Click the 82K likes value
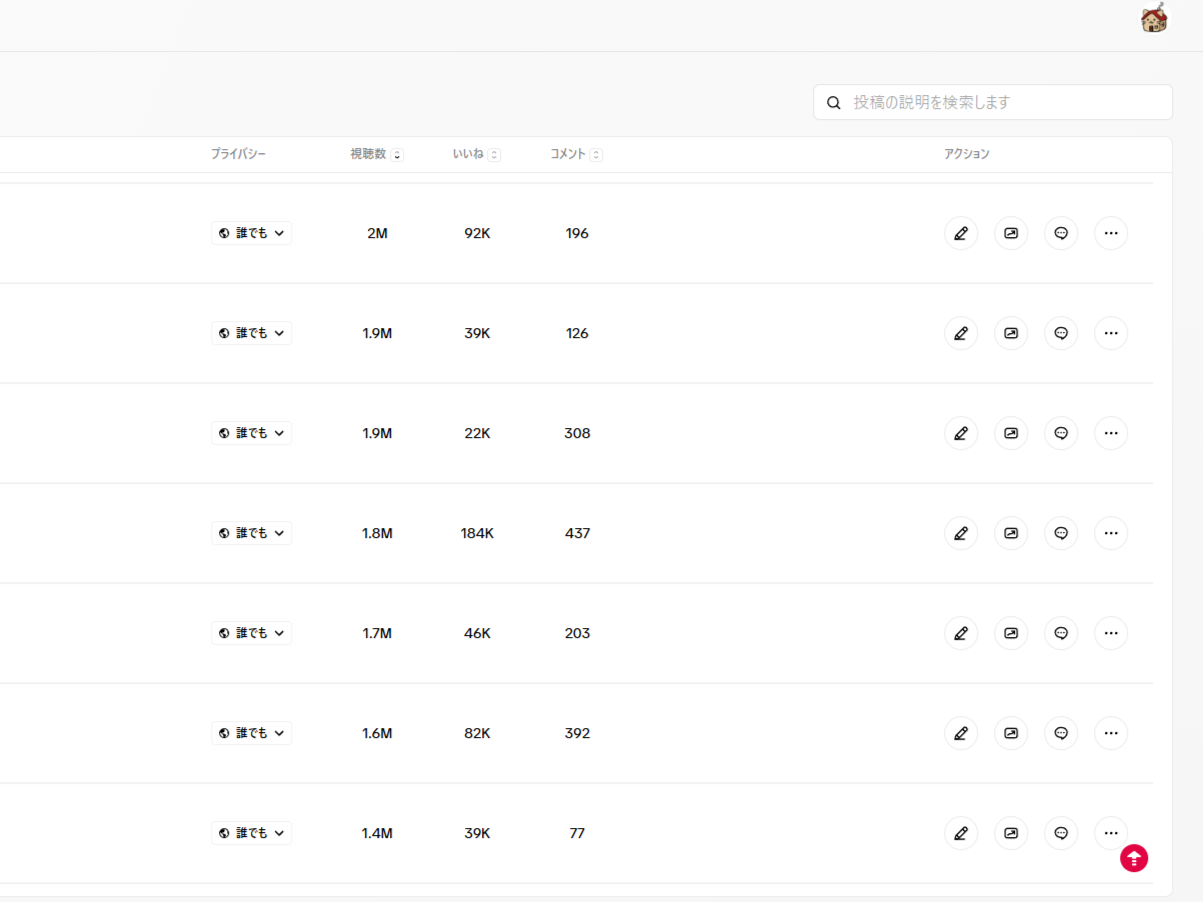This screenshot has height=902, width=1203. (477, 733)
